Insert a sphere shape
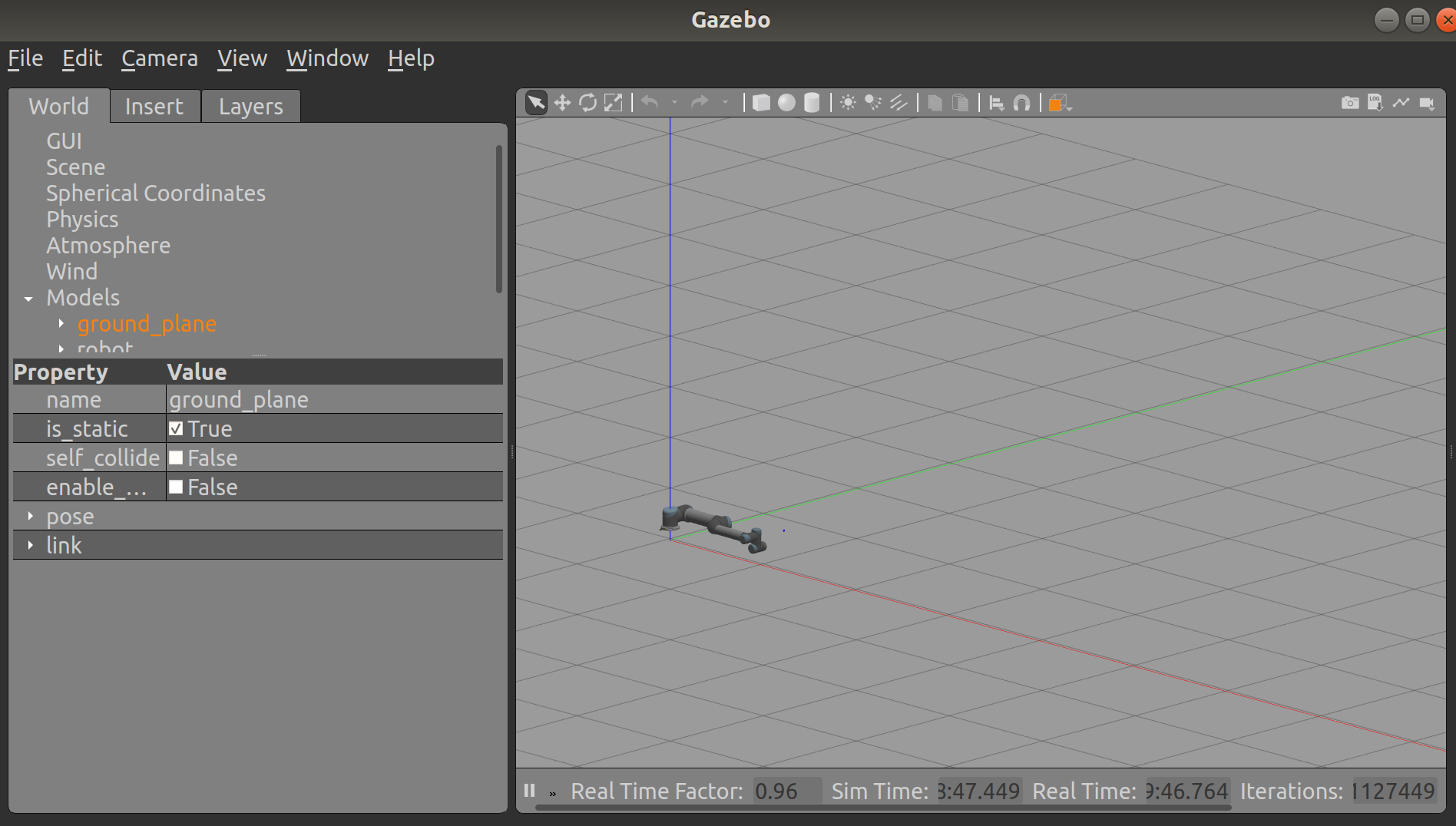The image size is (1456, 826). [x=786, y=103]
